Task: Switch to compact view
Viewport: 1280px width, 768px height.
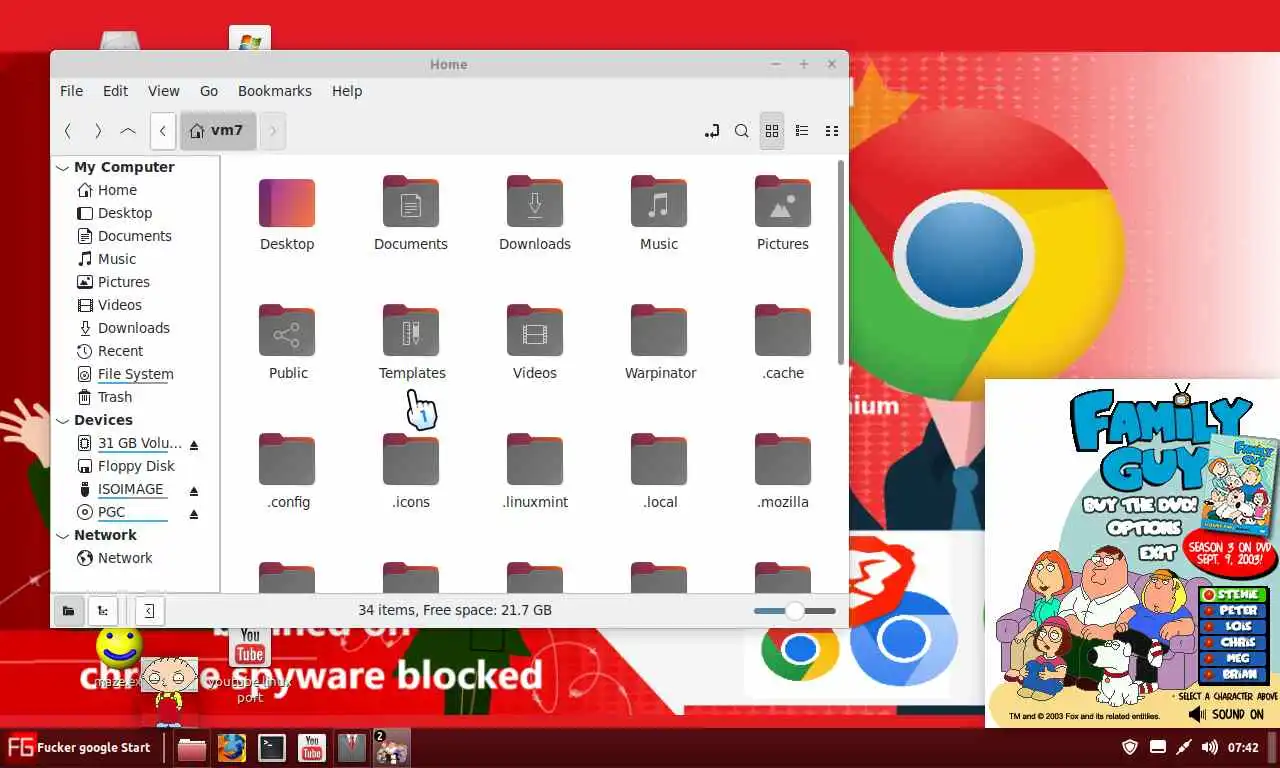Action: [832, 131]
